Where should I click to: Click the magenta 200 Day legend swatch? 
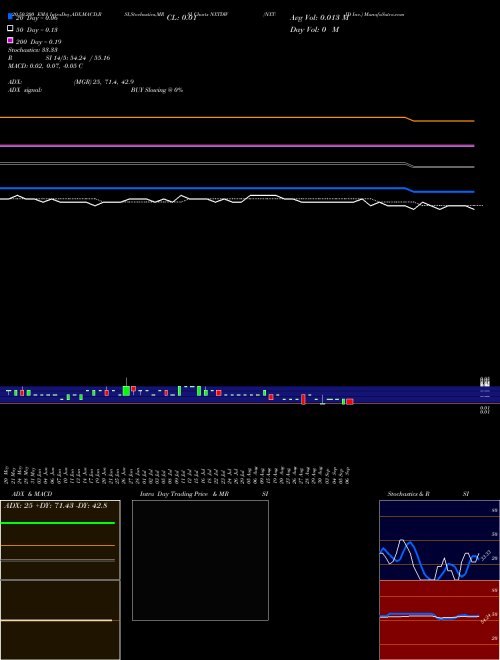11,40
